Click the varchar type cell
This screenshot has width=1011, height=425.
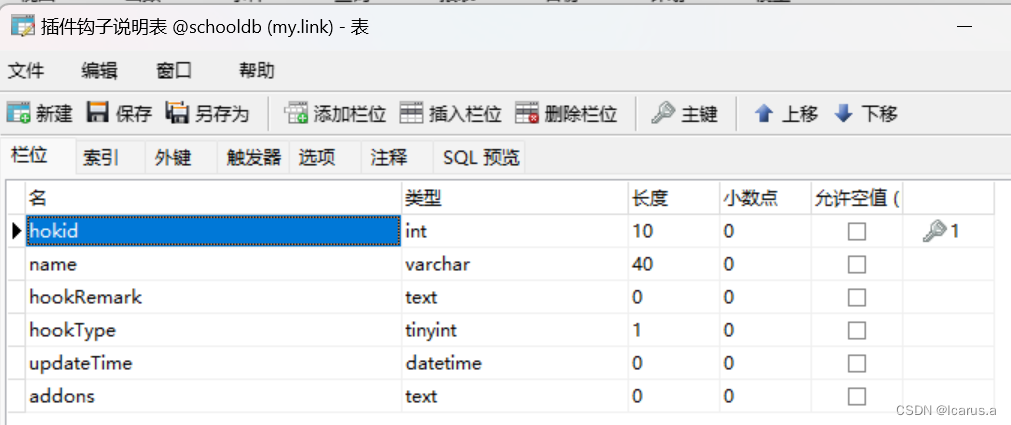pos(515,264)
